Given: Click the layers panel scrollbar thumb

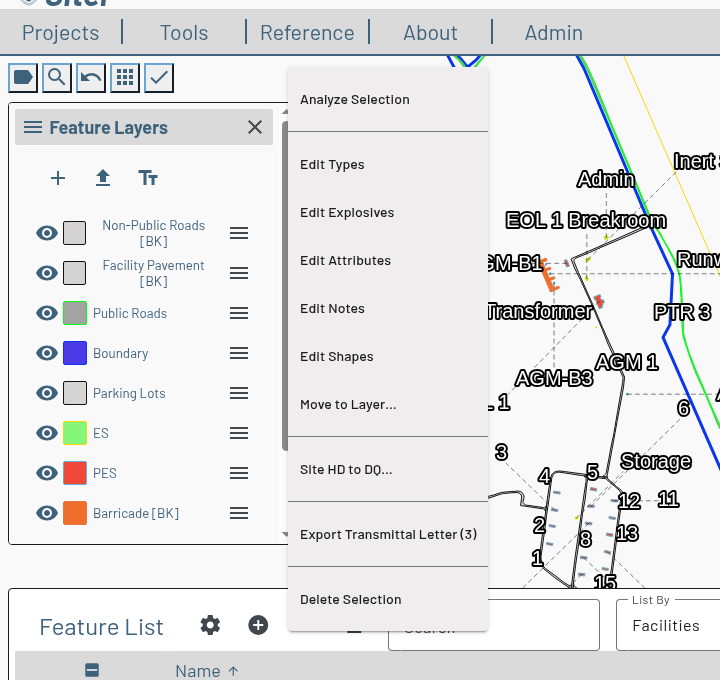Looking at the screenshot, I should coord(285,286).
